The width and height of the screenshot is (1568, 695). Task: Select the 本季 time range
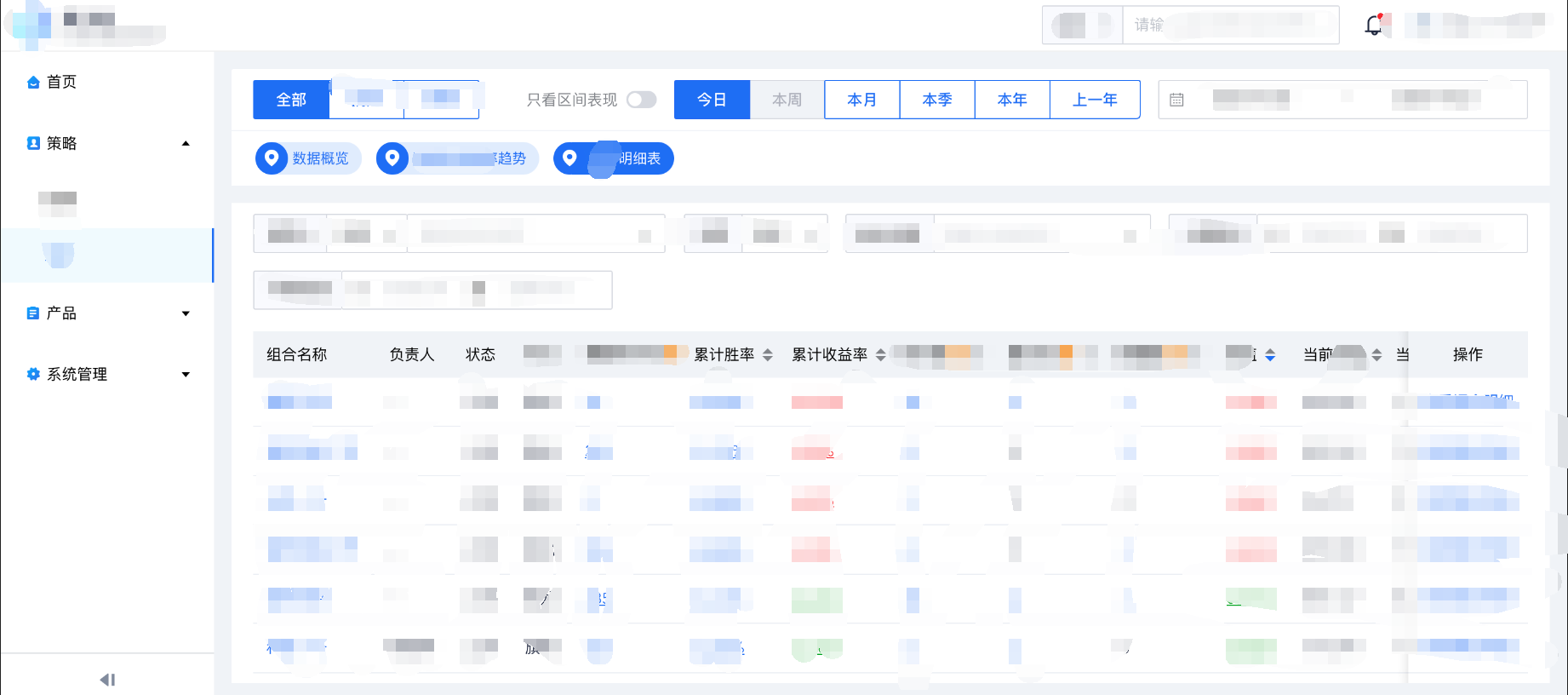click(936, 100)
